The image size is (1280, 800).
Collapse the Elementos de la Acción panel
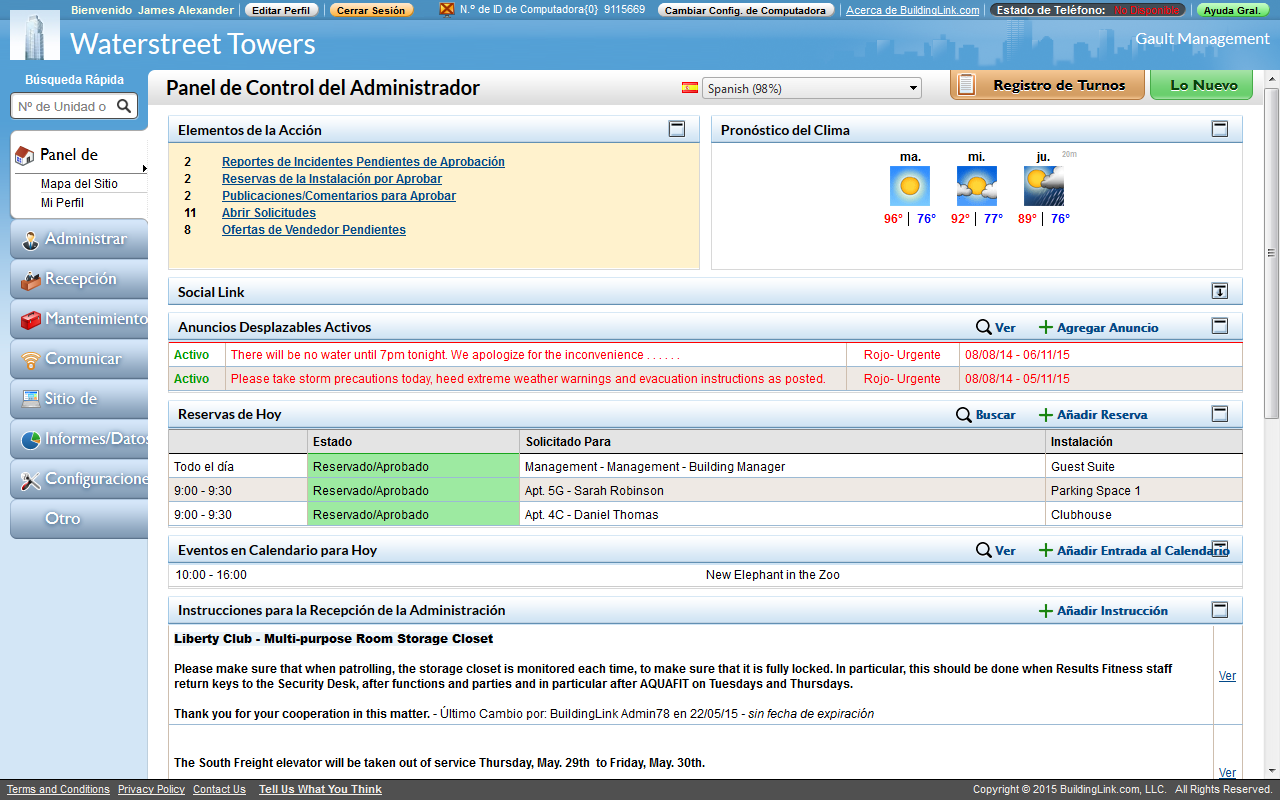click(677, 128)
